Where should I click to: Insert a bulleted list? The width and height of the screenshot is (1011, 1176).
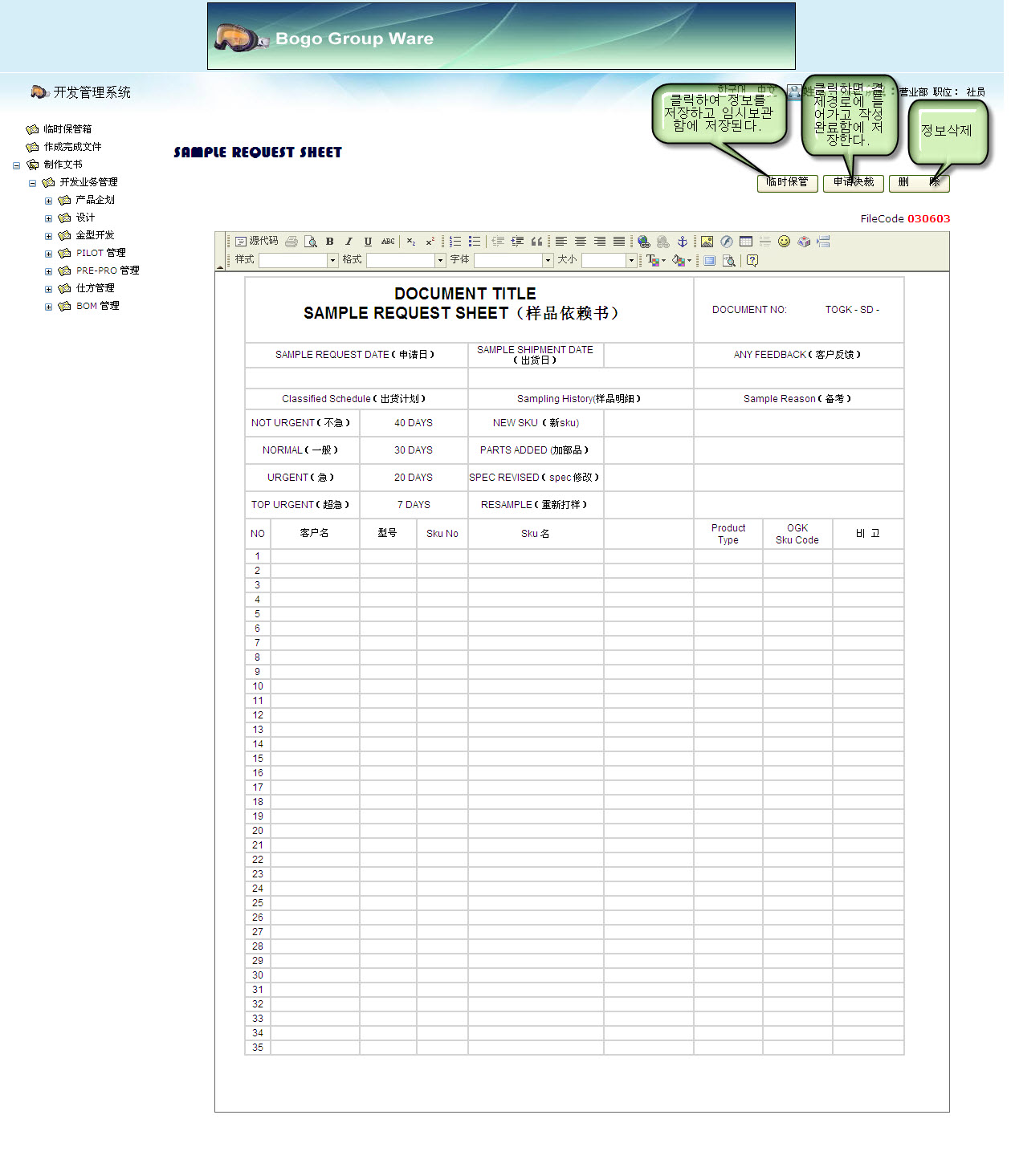475,242
